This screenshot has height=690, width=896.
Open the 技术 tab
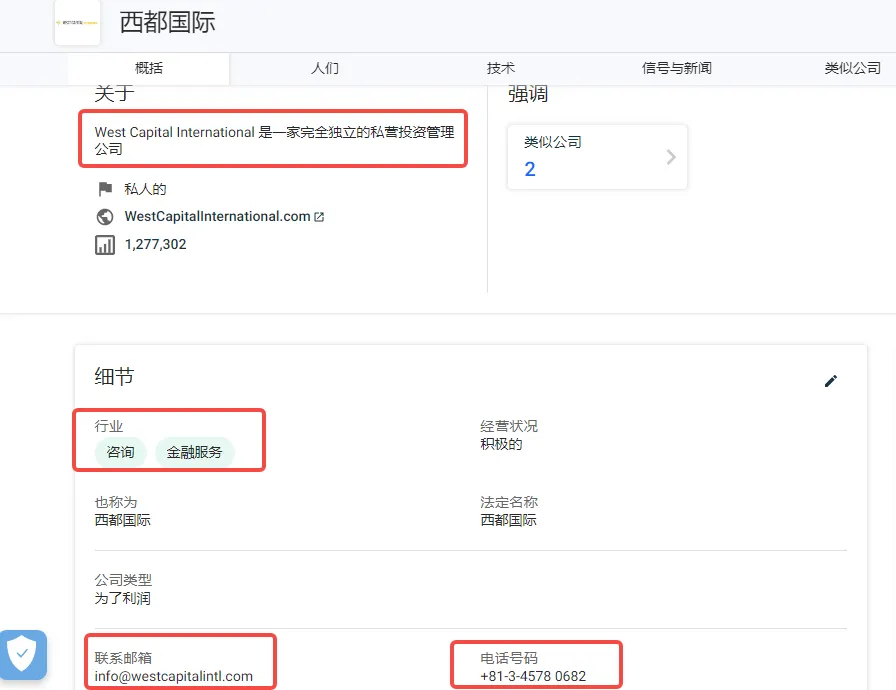(501, 69)
